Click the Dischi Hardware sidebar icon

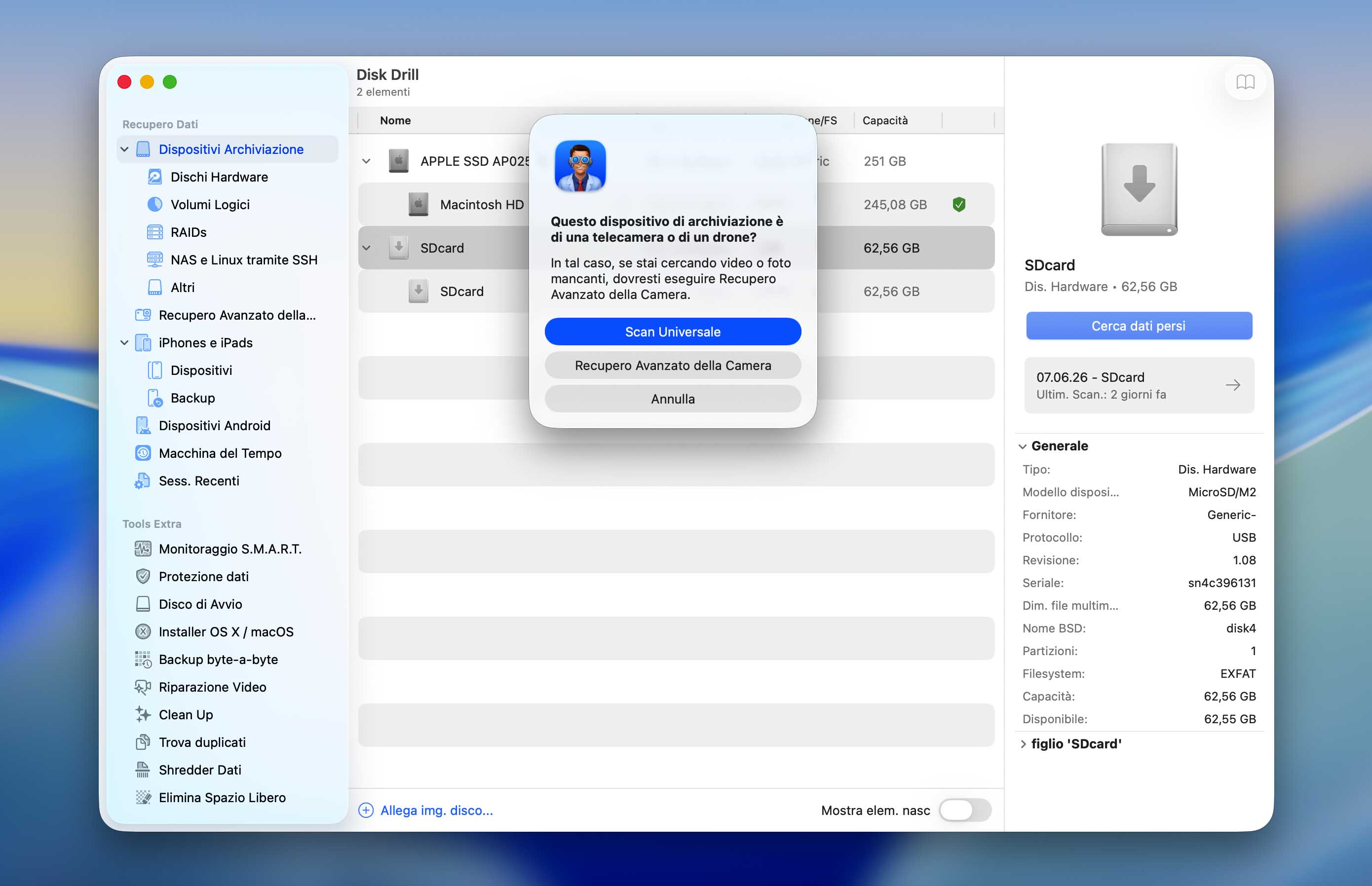[x=155, y=177]
